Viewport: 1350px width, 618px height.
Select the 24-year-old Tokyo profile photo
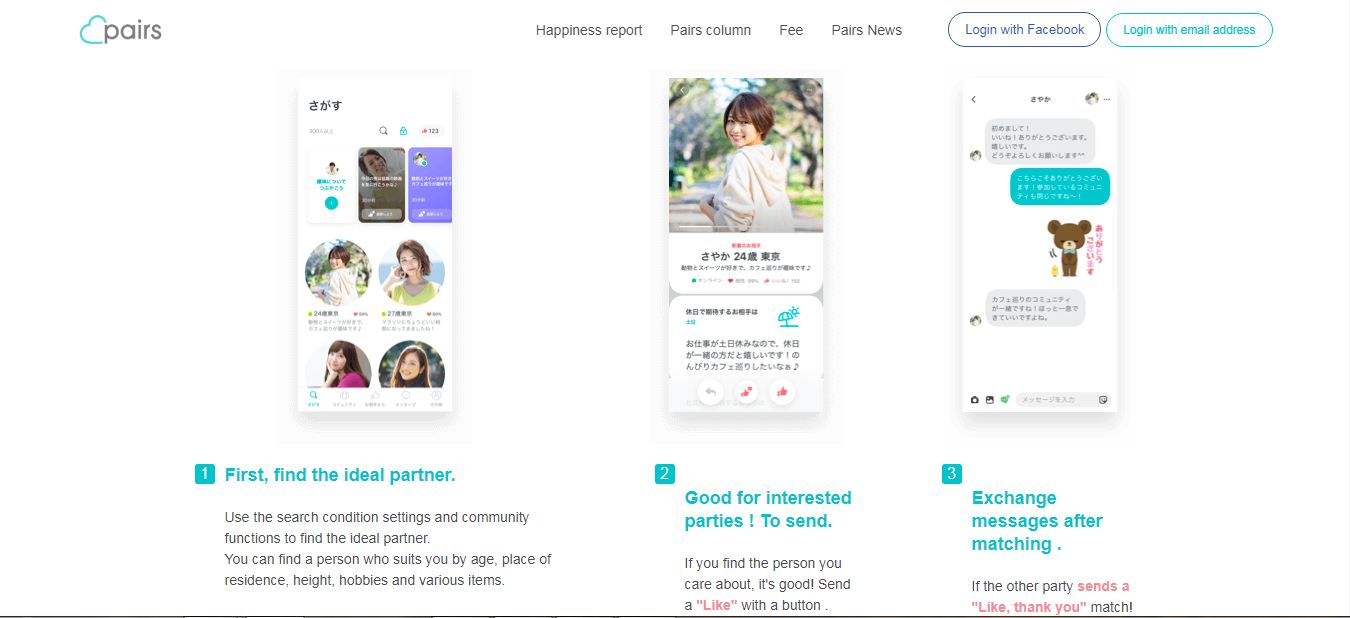coord(338,273)
